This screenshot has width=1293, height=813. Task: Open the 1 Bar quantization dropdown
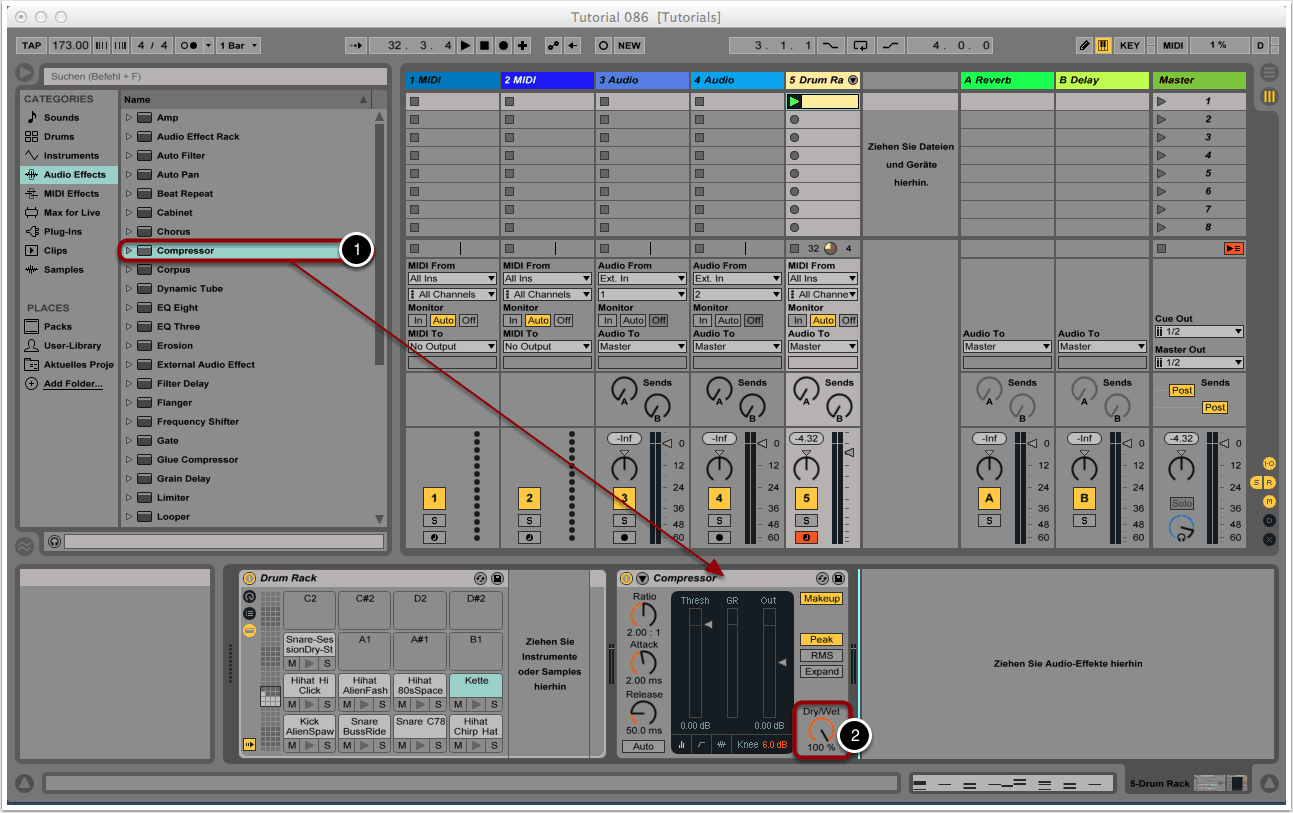[239, 46]
